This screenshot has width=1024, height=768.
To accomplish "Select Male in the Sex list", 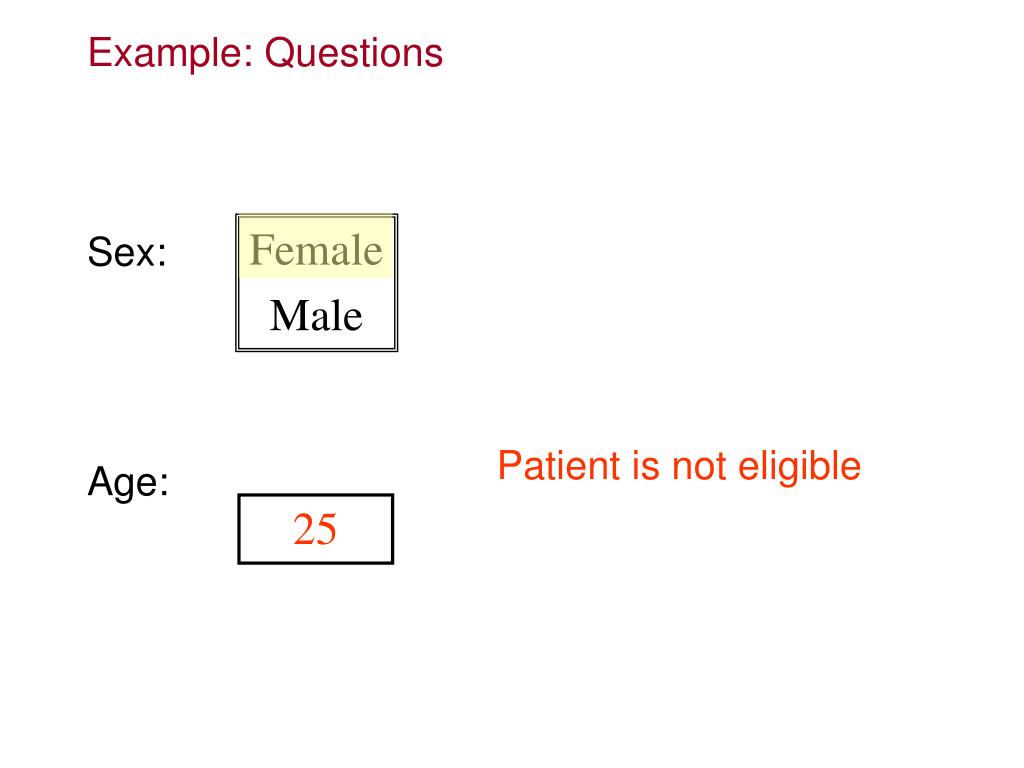I will (316, 316).
